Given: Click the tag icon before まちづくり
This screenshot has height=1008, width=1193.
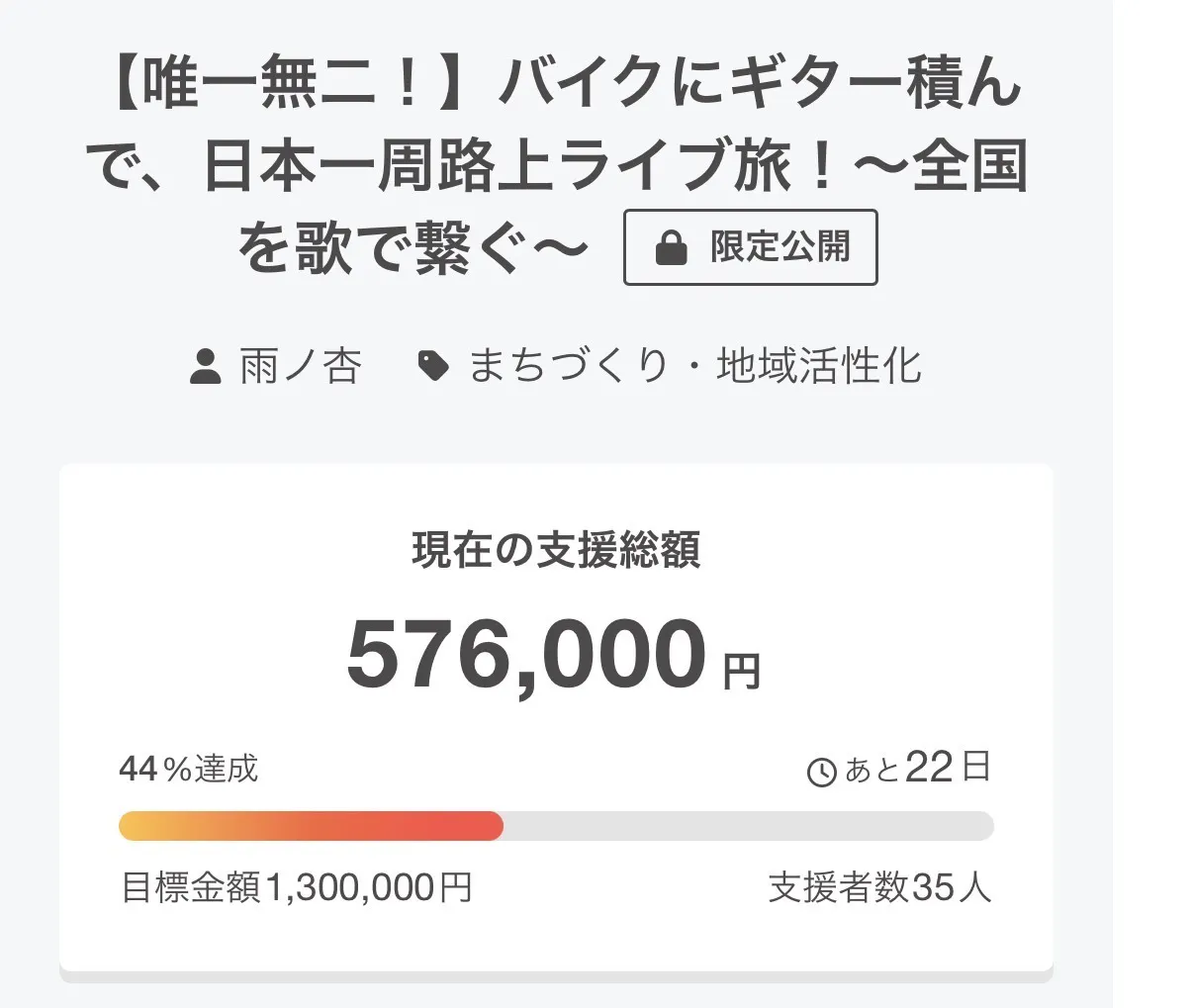Looking at the screenshot, I should click(x=433, y=366).
